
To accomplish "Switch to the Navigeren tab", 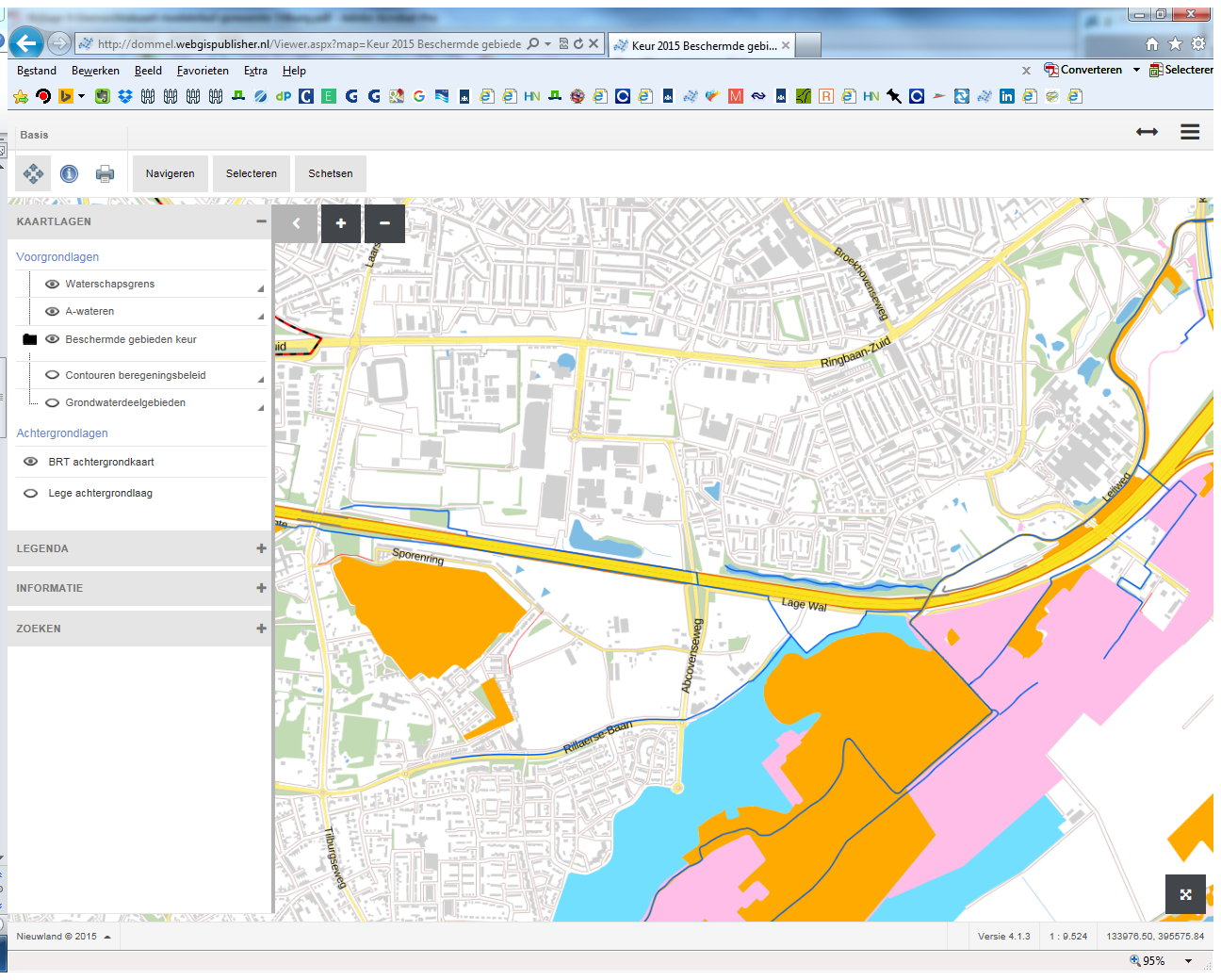I will click(171, 173).
